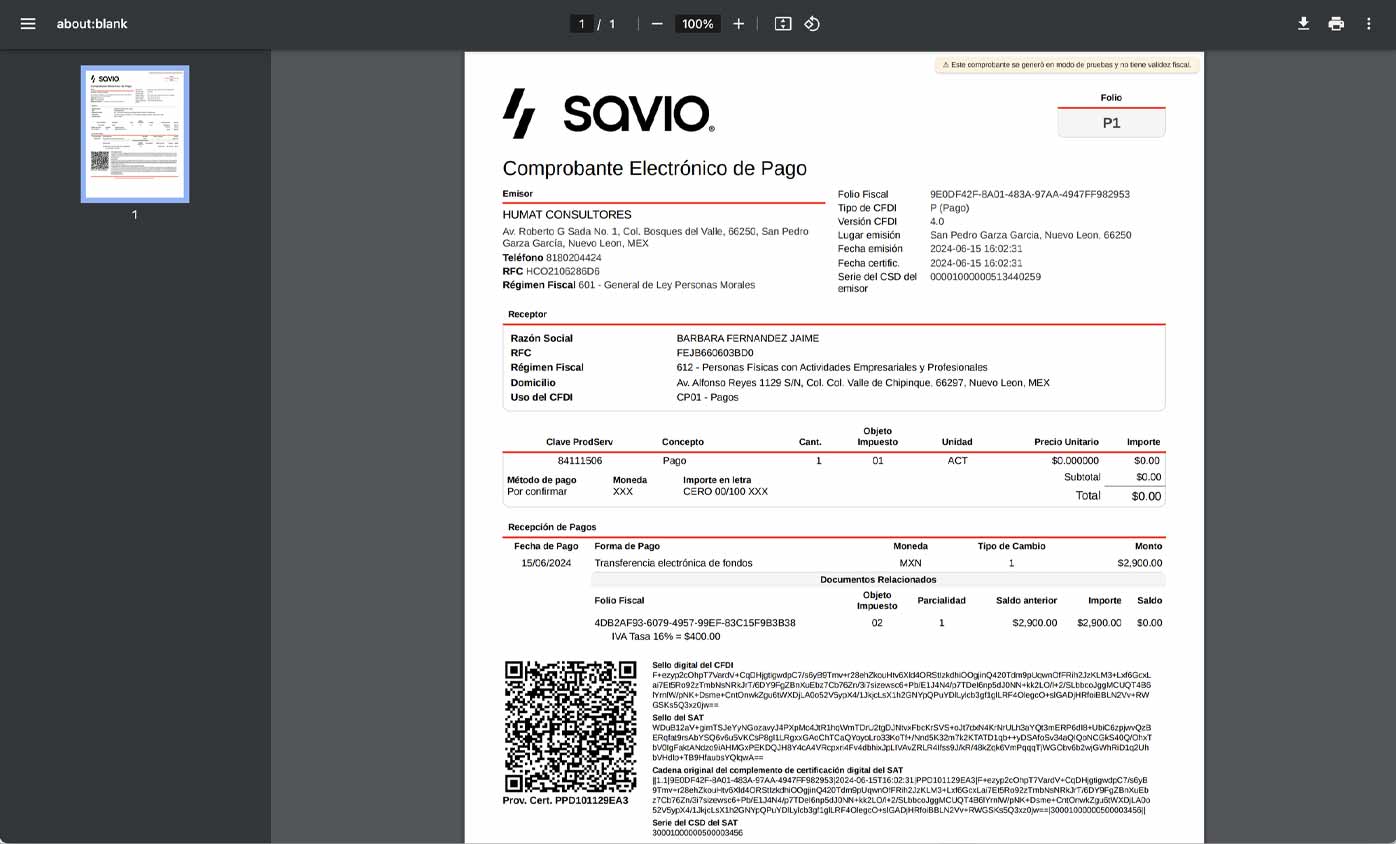1396x844 pixels.
Task: Click the Uso del CFDI value CP01 - Pagos
Action: pos(708,397)
